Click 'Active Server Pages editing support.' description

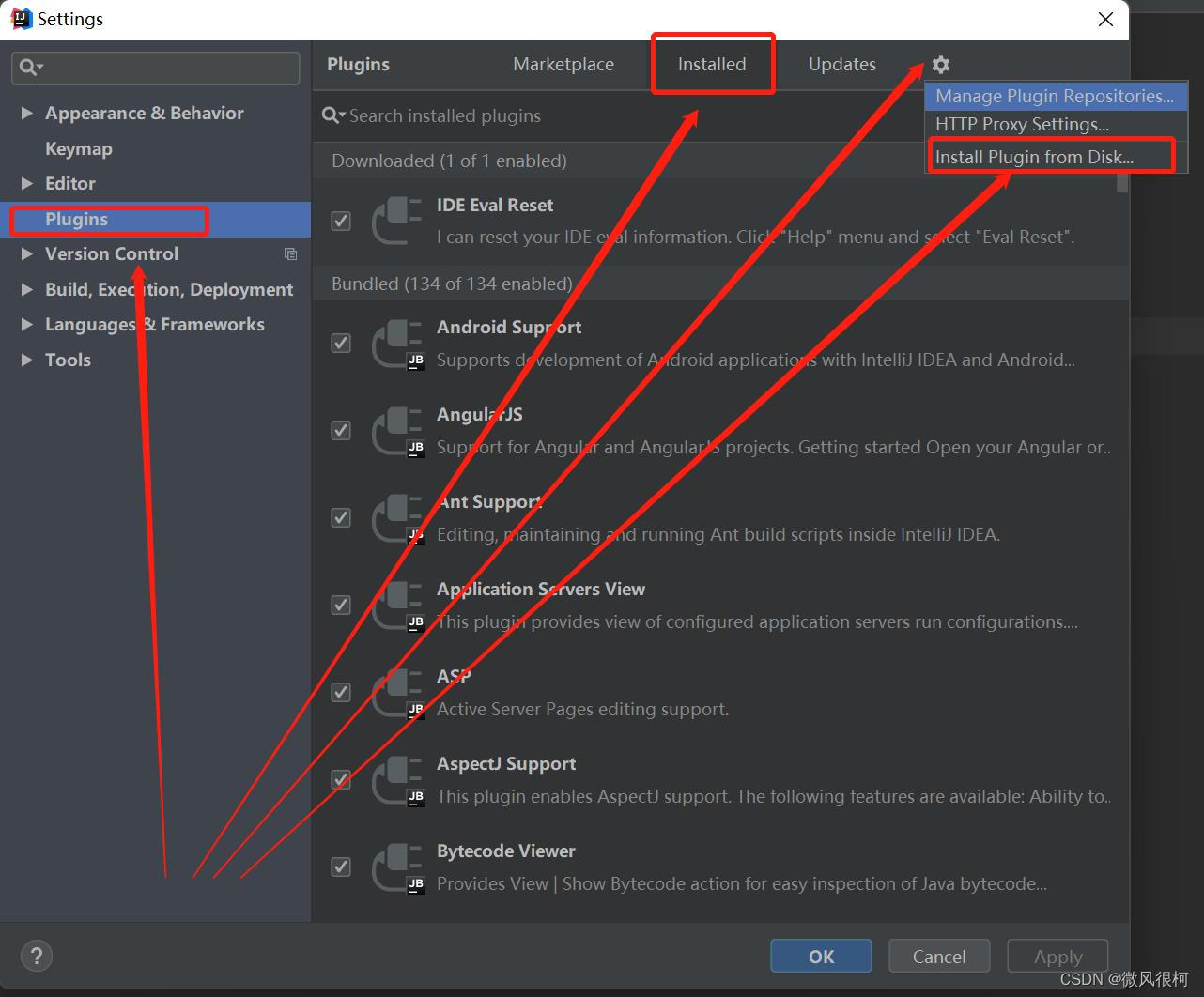tap(582, 710)
